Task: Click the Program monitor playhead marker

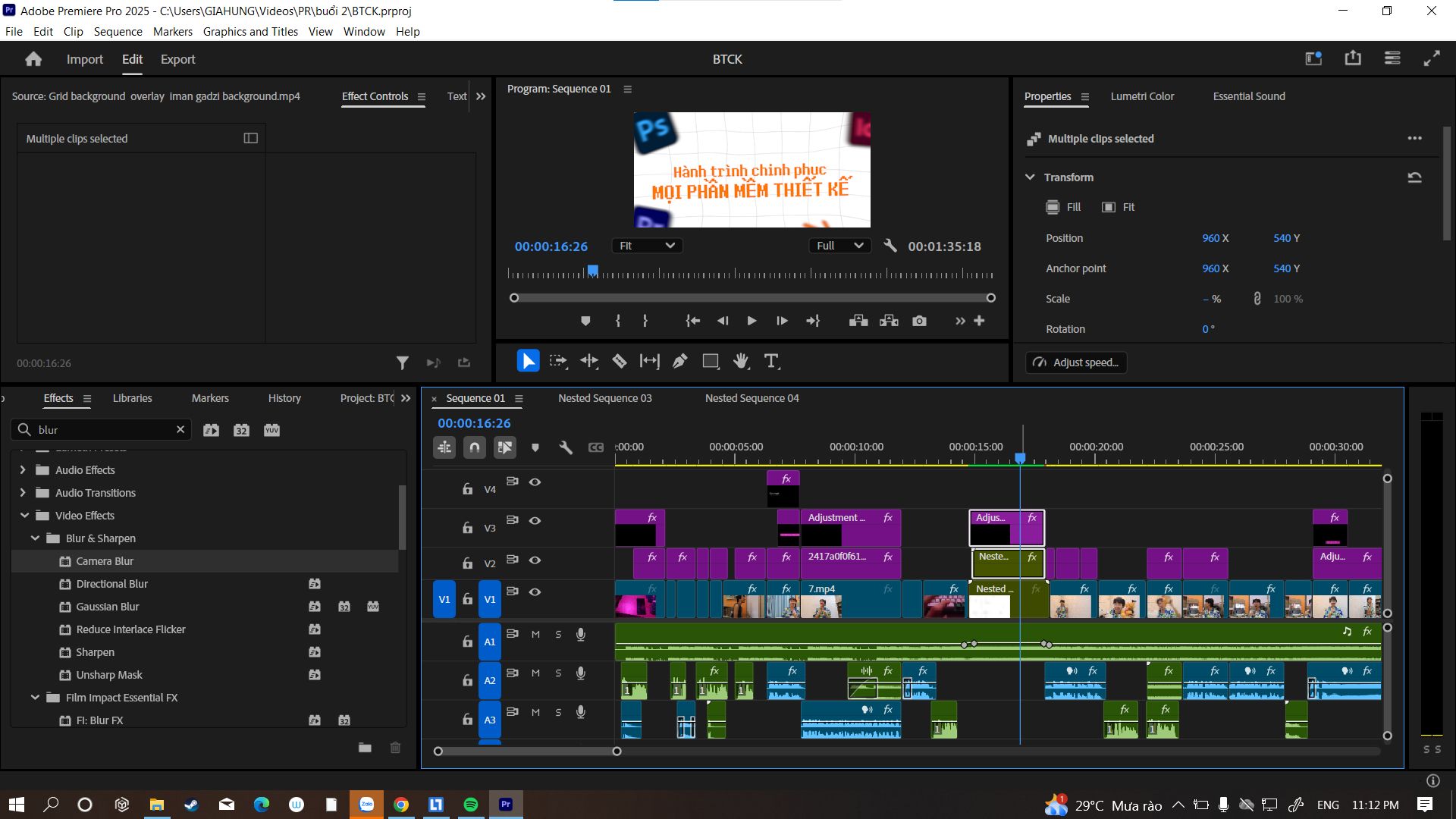Action: (593, 270)
